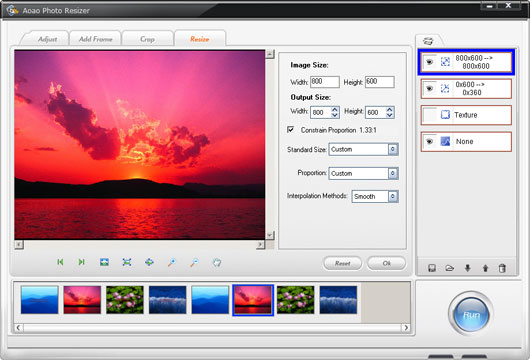This screenshot has width=530, height=360.
Task: Click the fit-to-window zoom icon
Action: pos(127,262)
